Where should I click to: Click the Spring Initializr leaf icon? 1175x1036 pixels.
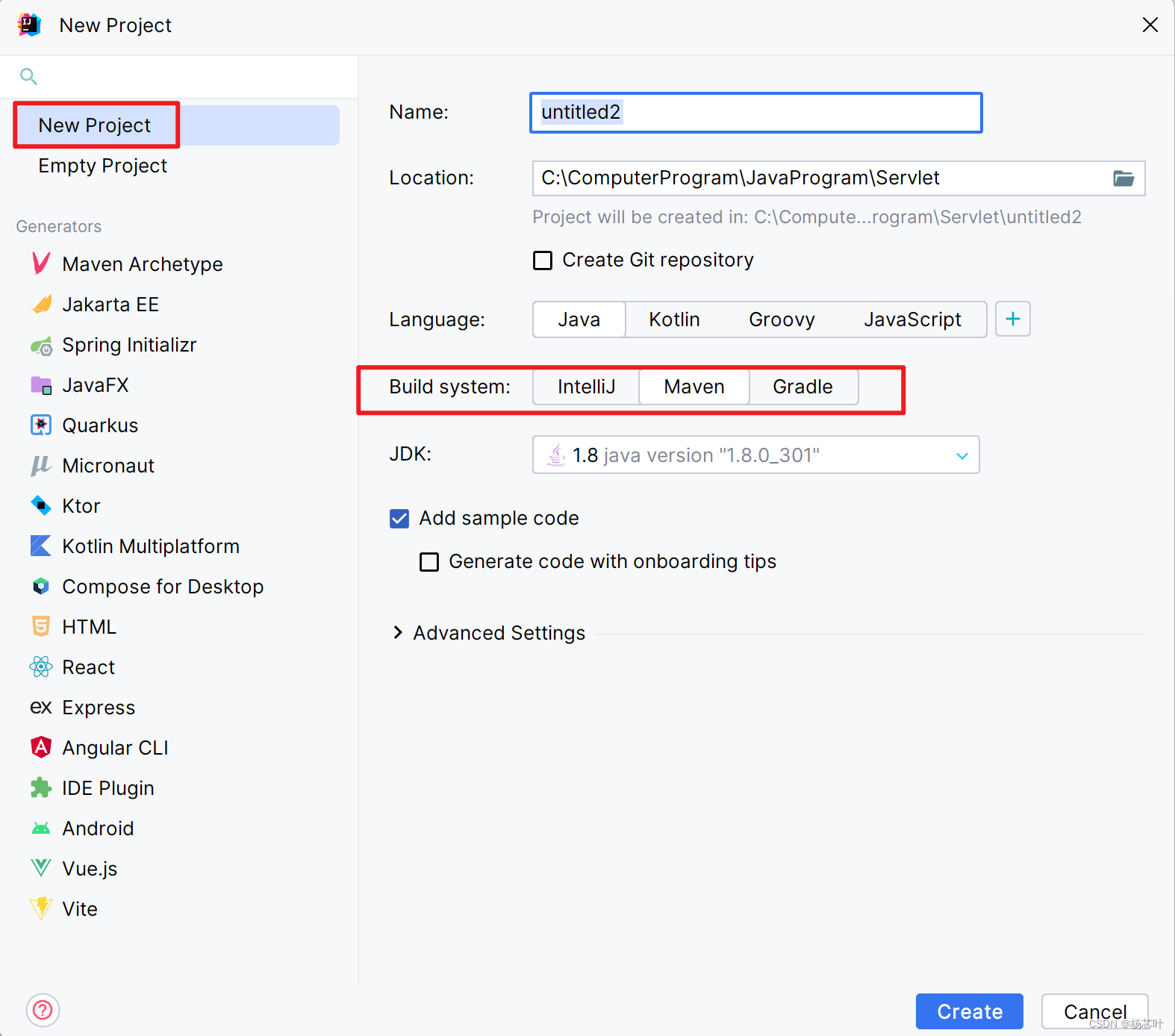pos(41,345)
